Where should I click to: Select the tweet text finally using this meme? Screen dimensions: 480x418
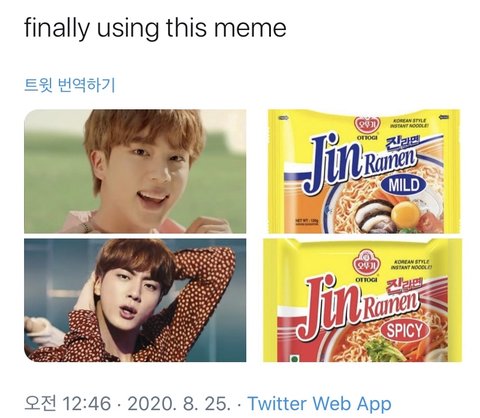[x=155, y=27]
